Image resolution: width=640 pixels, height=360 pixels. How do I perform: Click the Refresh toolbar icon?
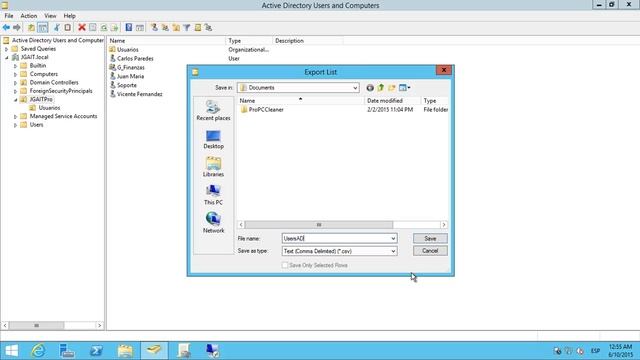click(x=104, y=27)
